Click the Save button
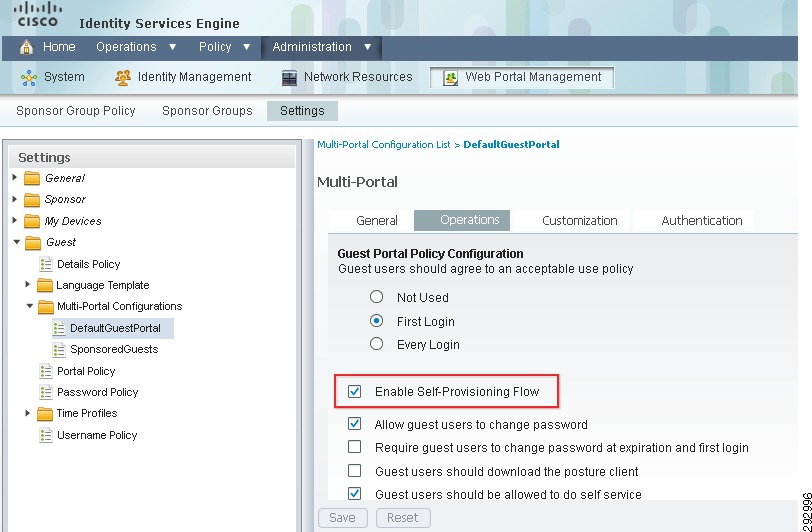 pyautogui.click(x=342, y=517)
